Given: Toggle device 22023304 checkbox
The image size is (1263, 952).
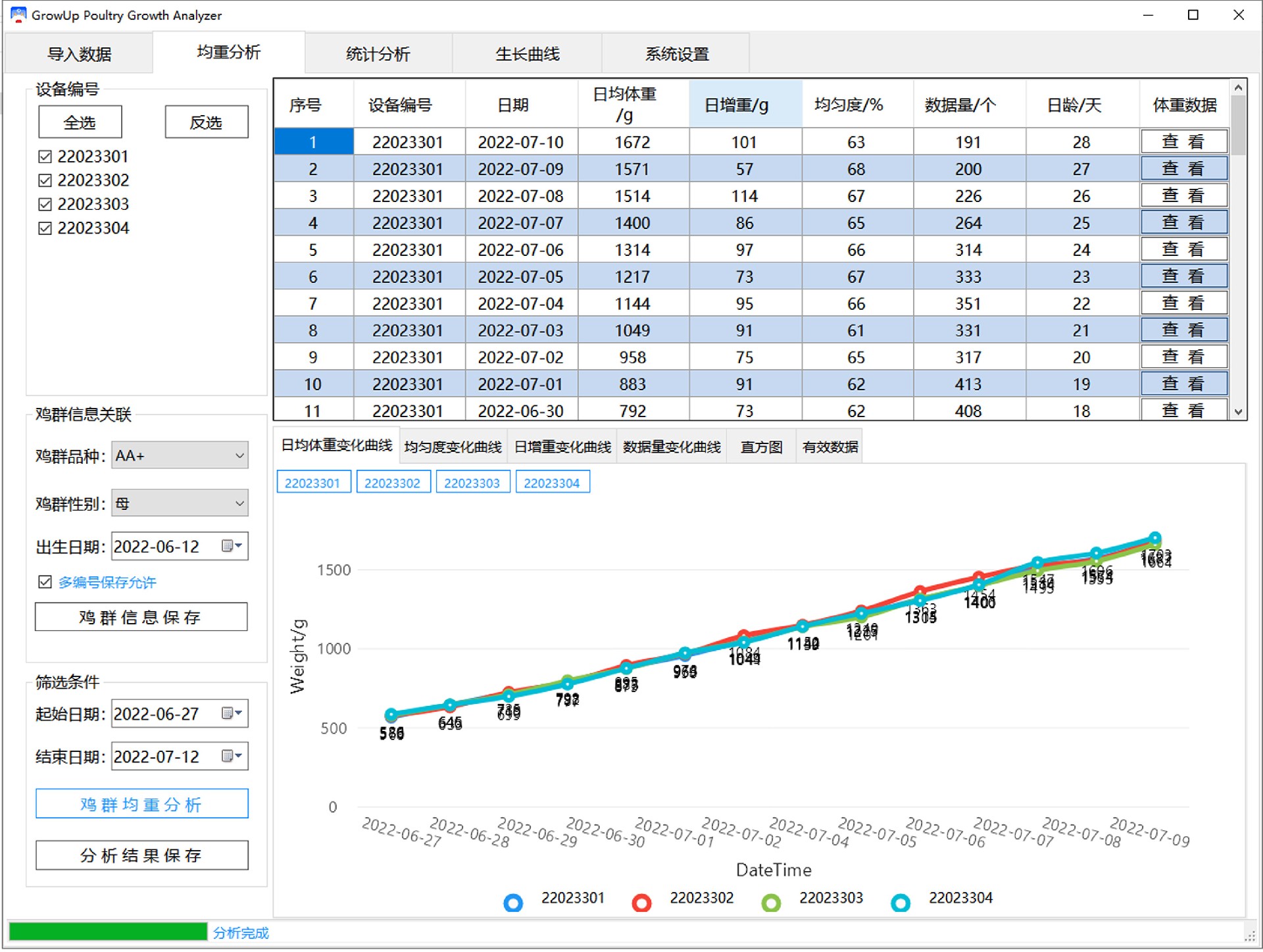Looking at the screenshot, I should [x=45, y=228].
